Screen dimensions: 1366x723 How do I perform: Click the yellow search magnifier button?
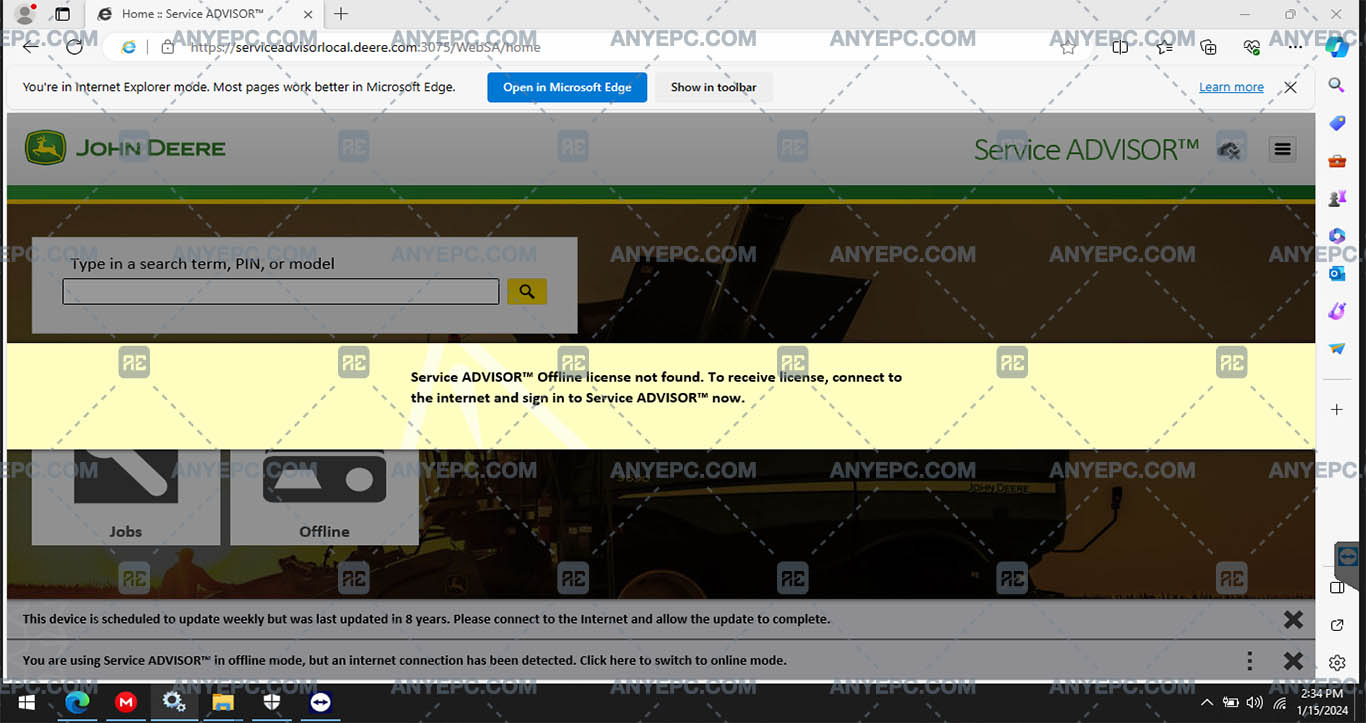[x=526, y=291]
